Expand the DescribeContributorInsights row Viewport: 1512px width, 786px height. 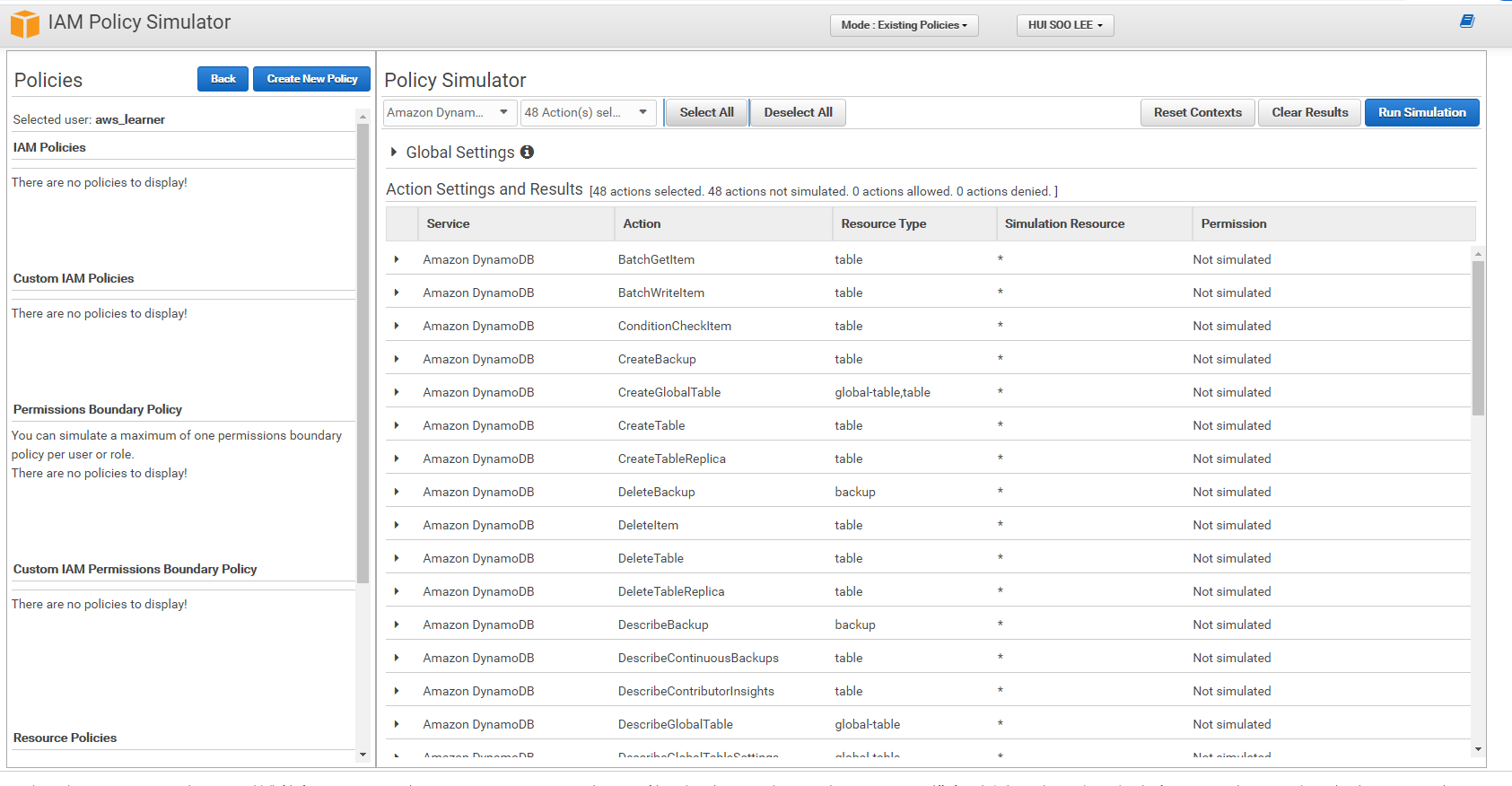(397, 691)
